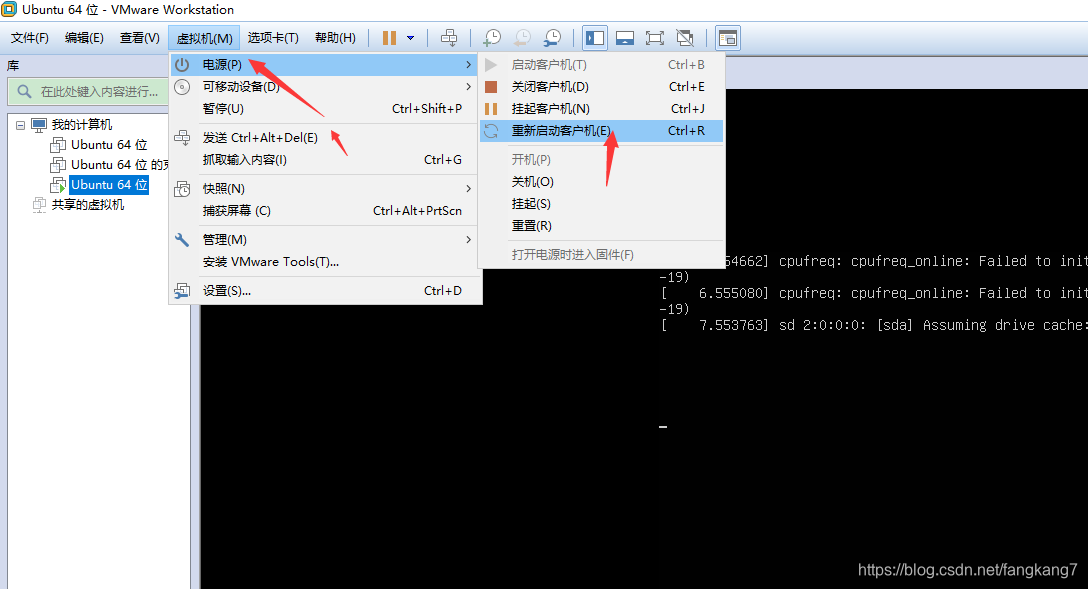Click the VMware Workstation title bar icon

pos(8,9)
